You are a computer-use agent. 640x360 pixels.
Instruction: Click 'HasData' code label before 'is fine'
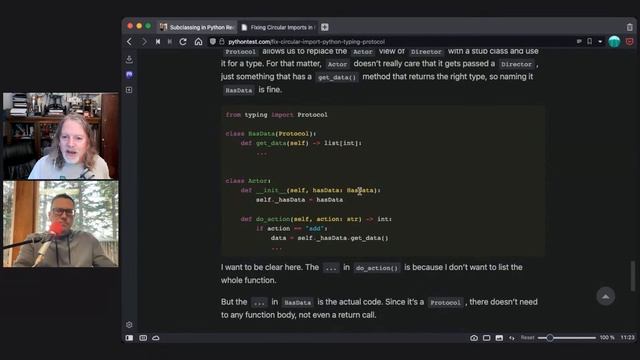pyautogui.click(x=239, y=90)
